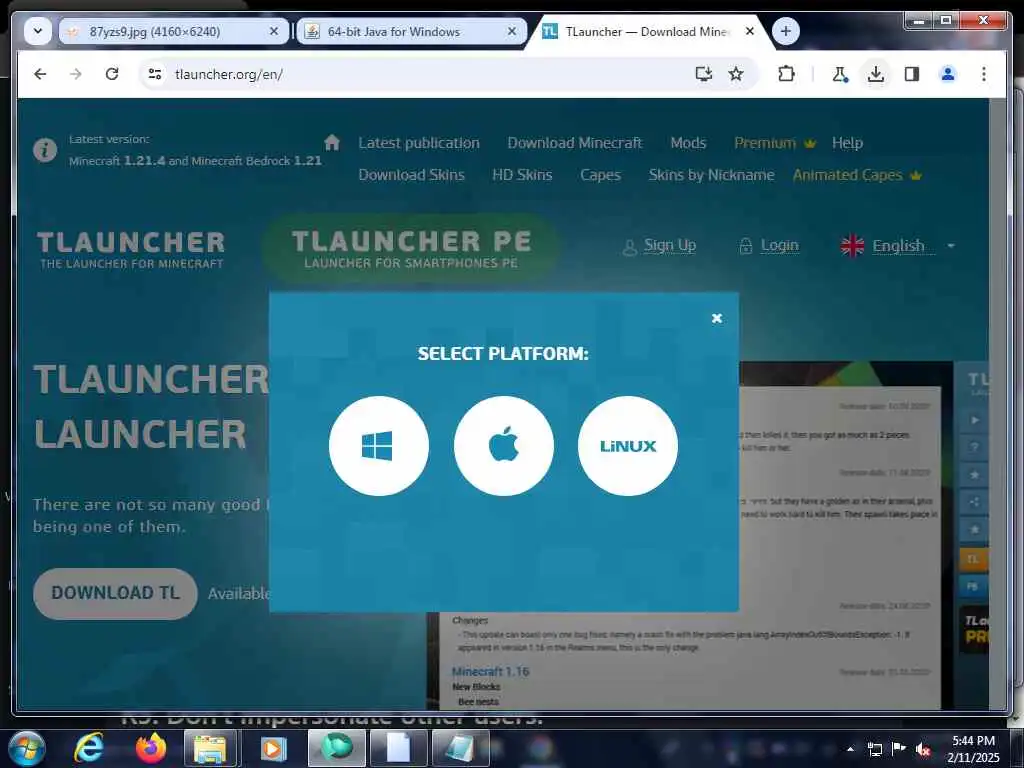Open the Animated Capes link

click(x=857, y=175)
